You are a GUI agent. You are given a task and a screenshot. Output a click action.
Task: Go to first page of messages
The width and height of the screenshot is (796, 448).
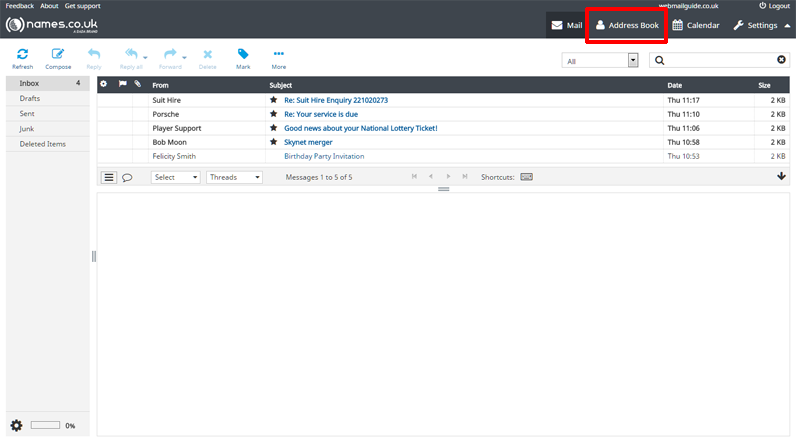[x=414, y=177]
